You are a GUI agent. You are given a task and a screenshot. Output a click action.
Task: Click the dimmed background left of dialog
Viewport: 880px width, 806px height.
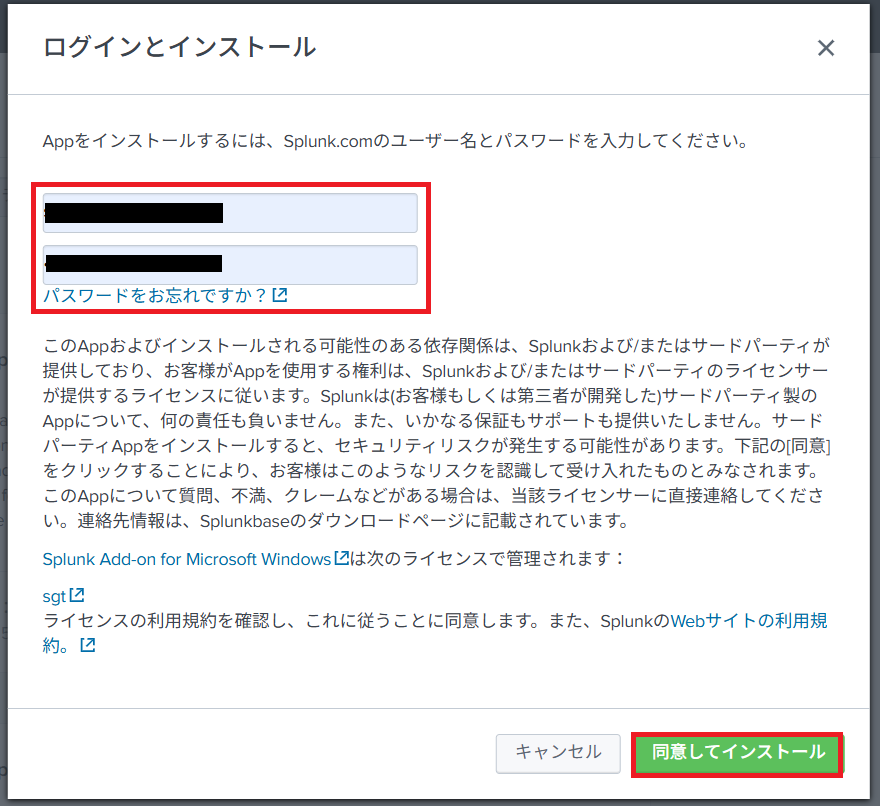point(3,400)
